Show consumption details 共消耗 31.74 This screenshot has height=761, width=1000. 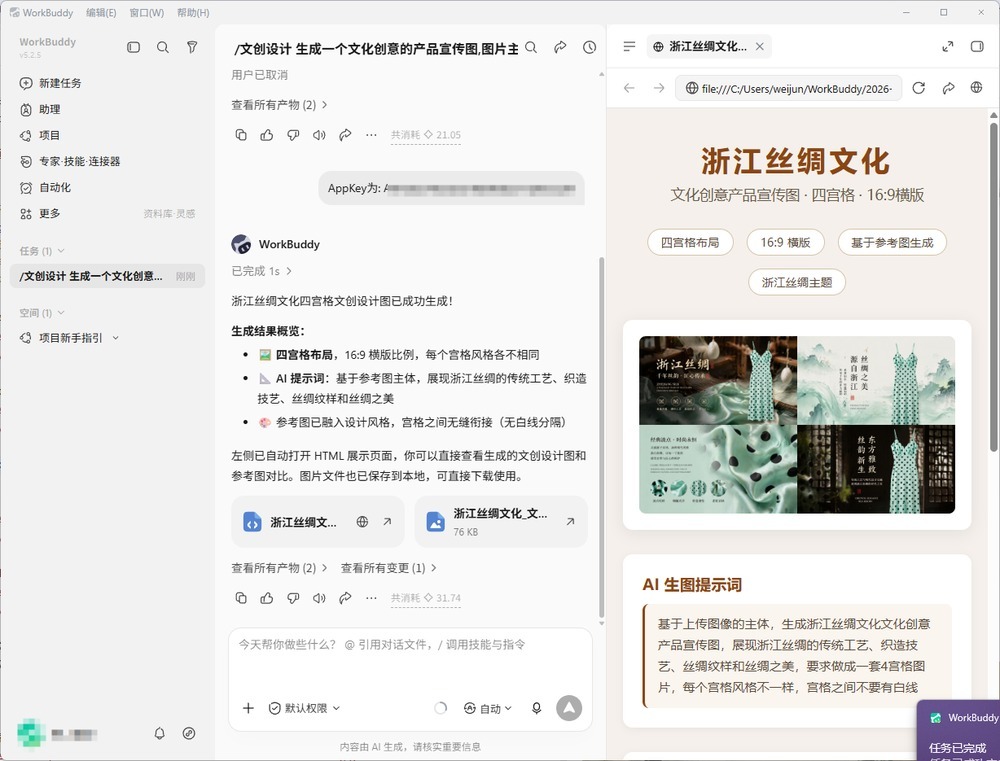click(x=425, y=598)
